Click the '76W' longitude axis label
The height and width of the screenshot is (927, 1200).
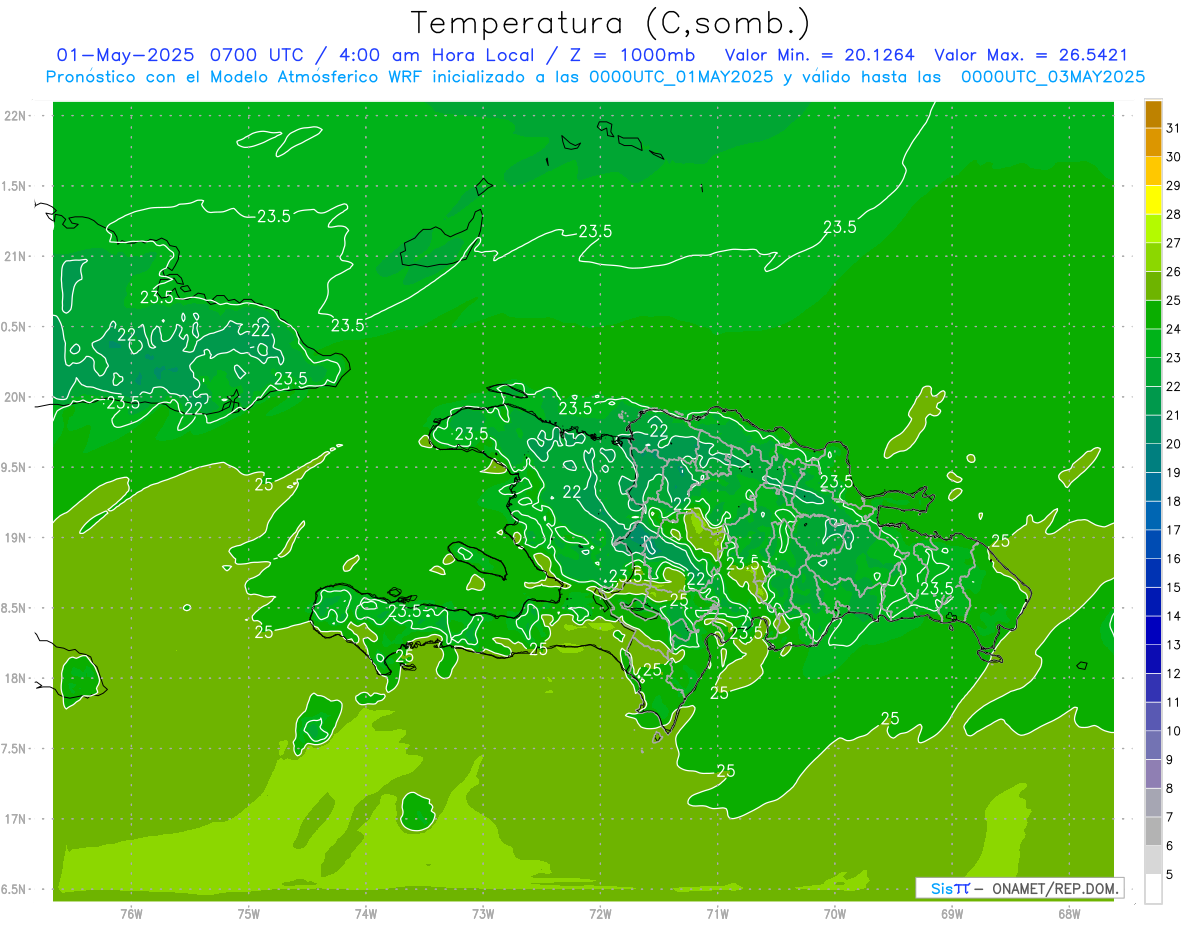(x=131, y=913)
